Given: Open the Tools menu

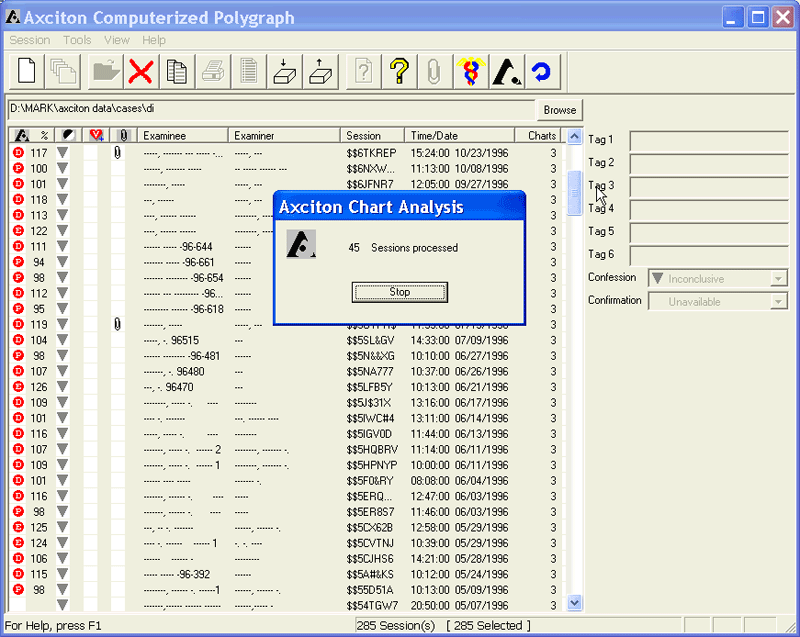Looking at the screenshot, I should (x=77, y=40).
